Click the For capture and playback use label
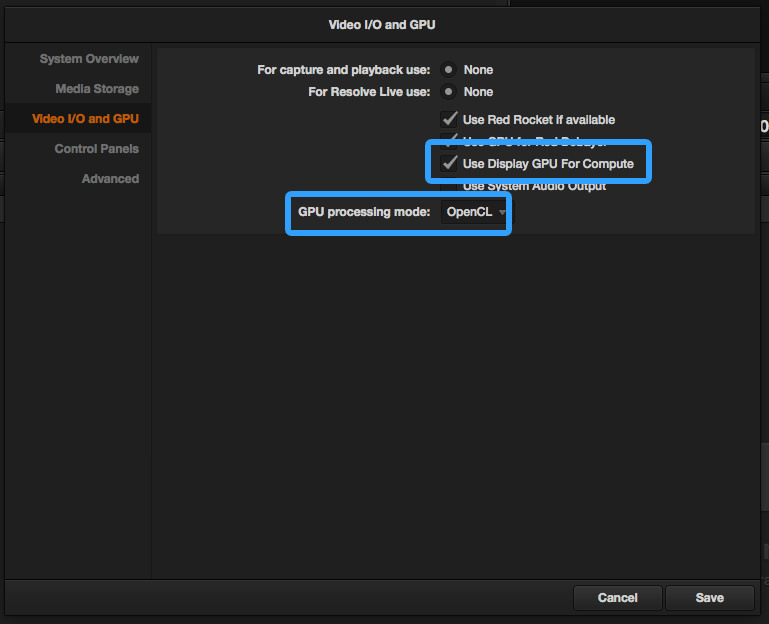Image resolution: width=769 pixels, height=624 pixels. [343, 70]
